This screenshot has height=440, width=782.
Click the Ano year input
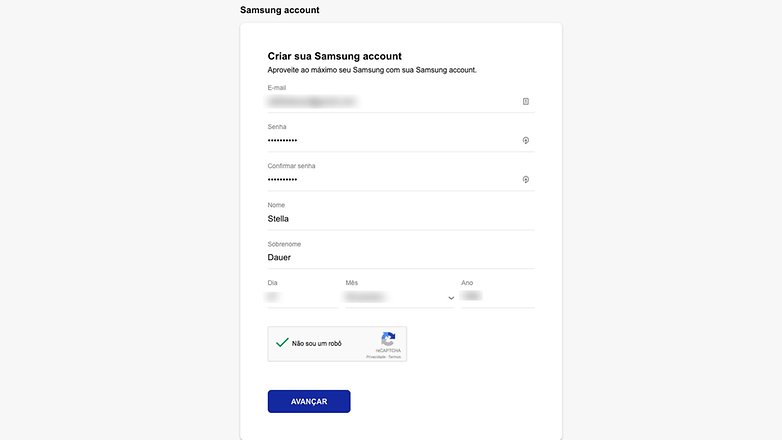click(x=498, y=297)
